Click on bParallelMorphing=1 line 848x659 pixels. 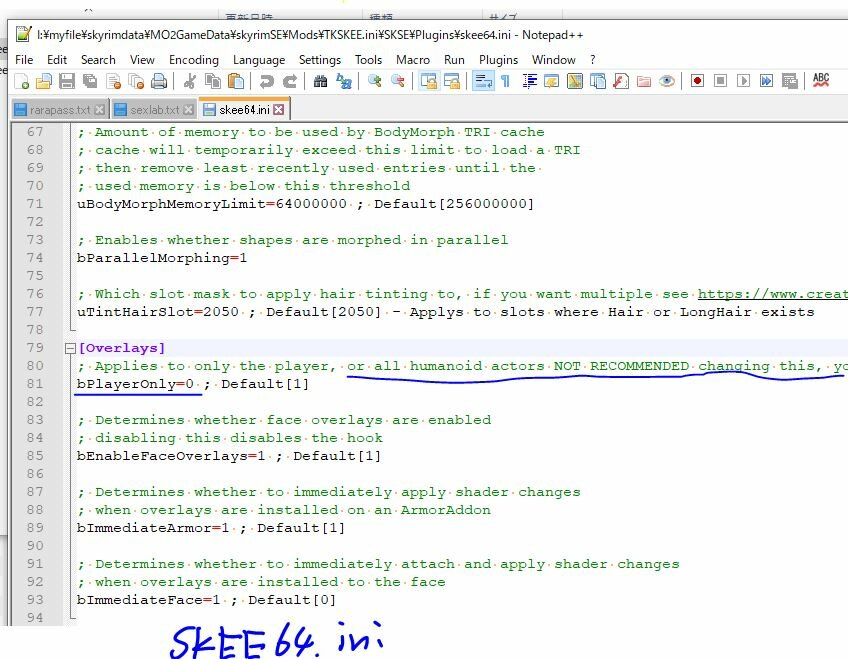pos(162,258)
